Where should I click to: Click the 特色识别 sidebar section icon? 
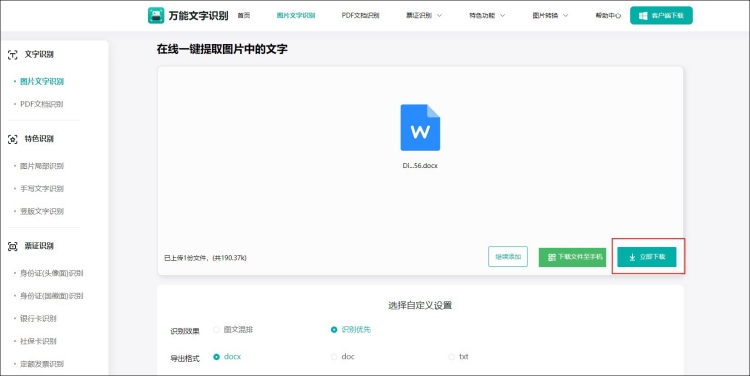13,139
